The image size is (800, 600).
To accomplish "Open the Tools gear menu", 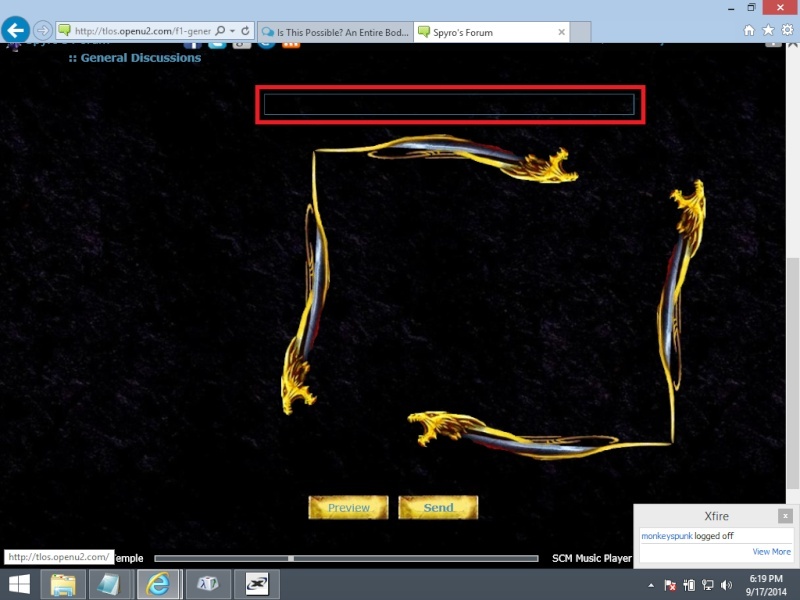I will (787, 30).
